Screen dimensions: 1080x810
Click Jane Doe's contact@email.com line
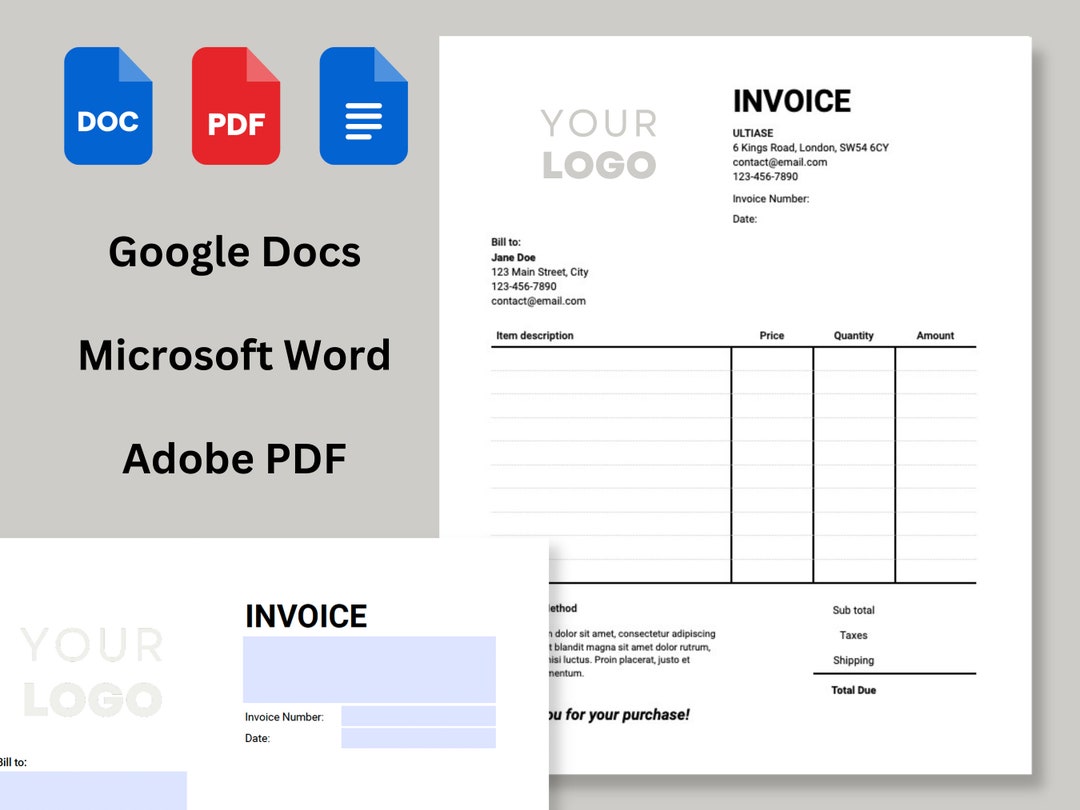(x=539, y=301)
